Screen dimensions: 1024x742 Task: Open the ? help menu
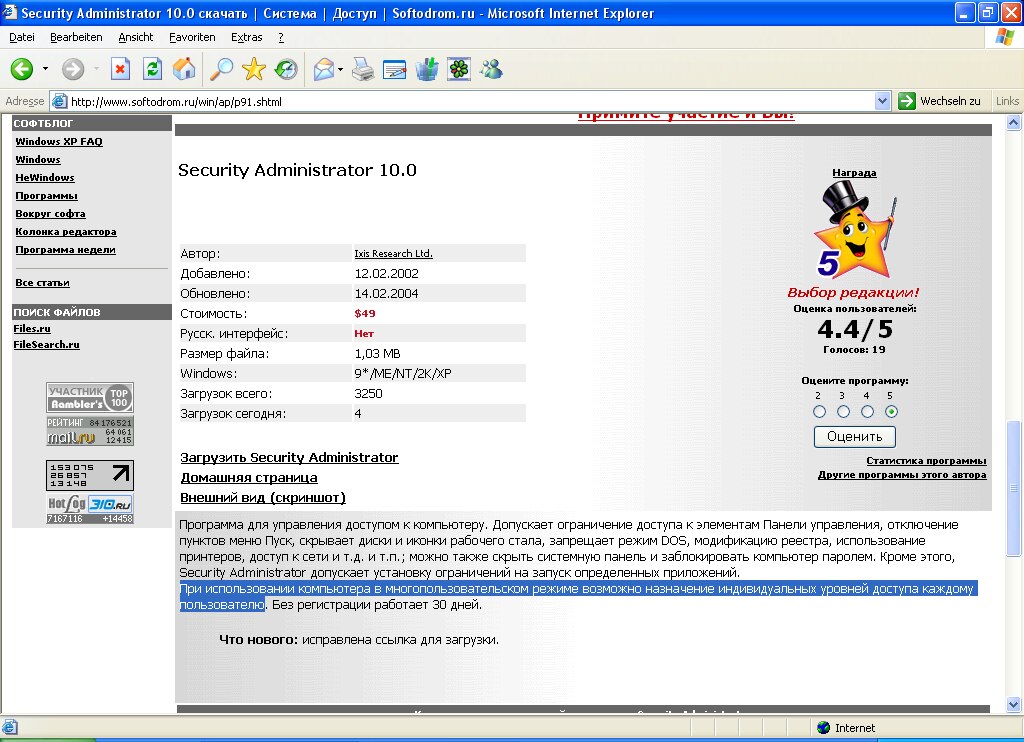tap(281, 37)
